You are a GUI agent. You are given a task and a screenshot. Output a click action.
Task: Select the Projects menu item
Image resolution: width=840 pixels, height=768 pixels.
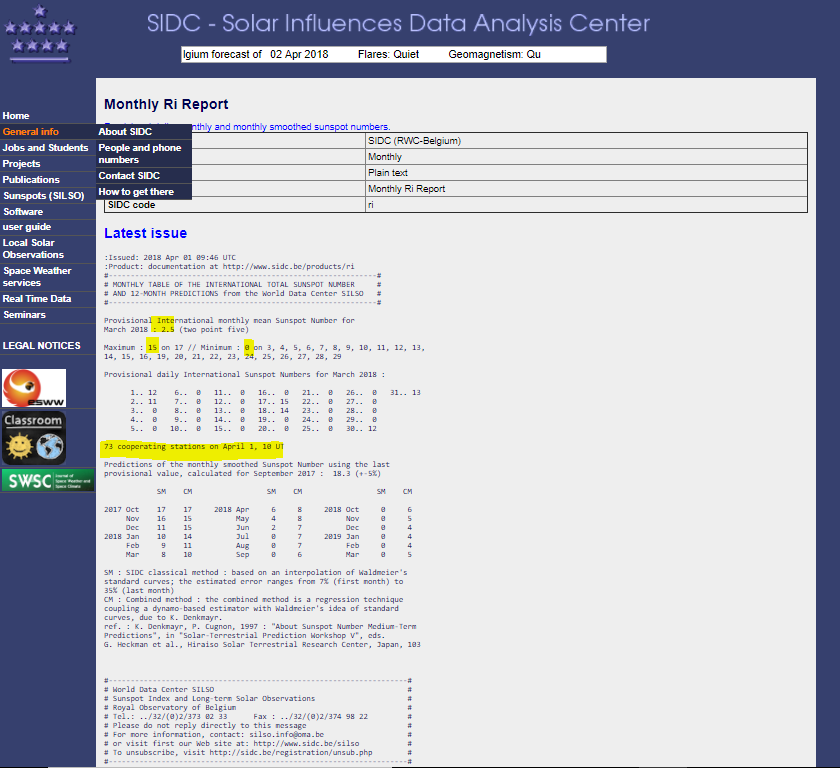coord(21,164)
